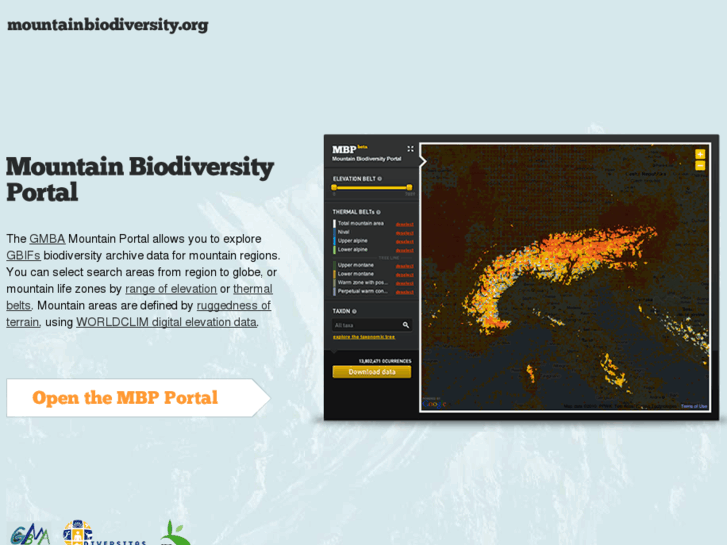Image resolution: width=727 pixels, height=545 pixels.
Task: Click the Terms of Use map link
Action: tap(694, 406)
